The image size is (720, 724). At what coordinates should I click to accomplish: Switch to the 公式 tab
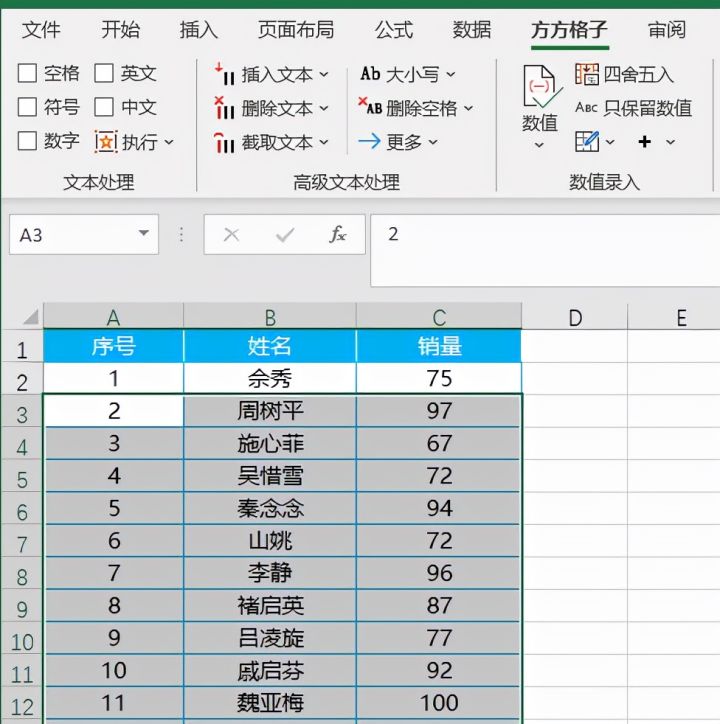point(393,30)
